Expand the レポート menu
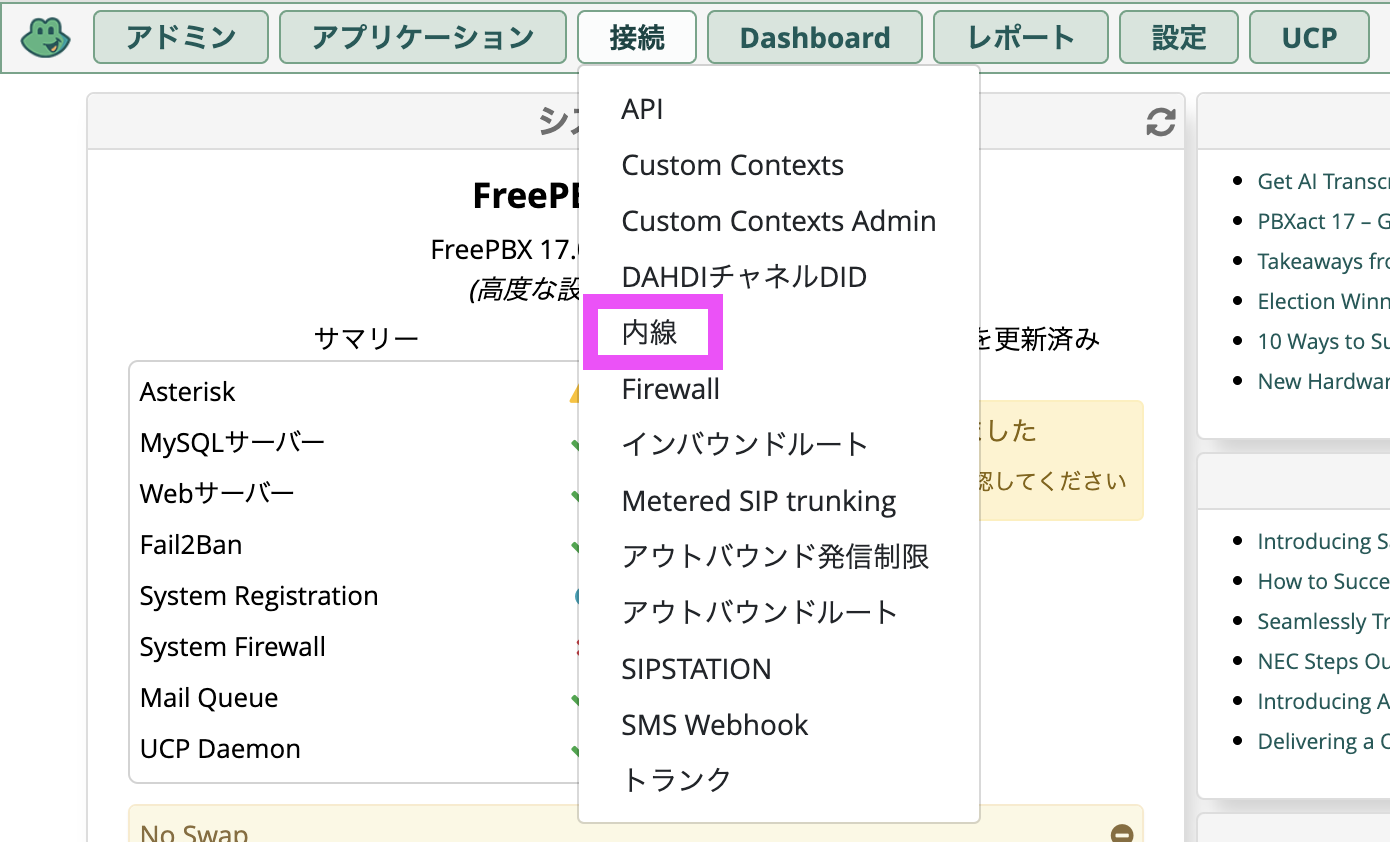Image resolution: width=1390 pixels, height=842 pixels. [1021, 37]
